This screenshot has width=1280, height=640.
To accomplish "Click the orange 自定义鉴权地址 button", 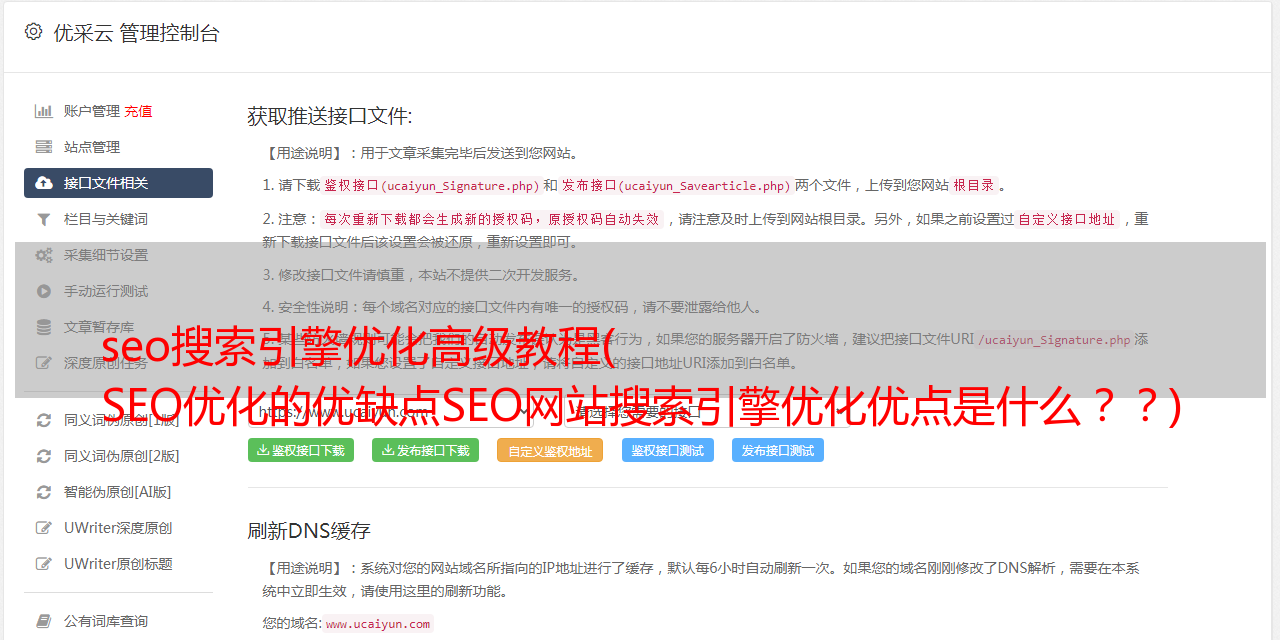I will point(550,450).
